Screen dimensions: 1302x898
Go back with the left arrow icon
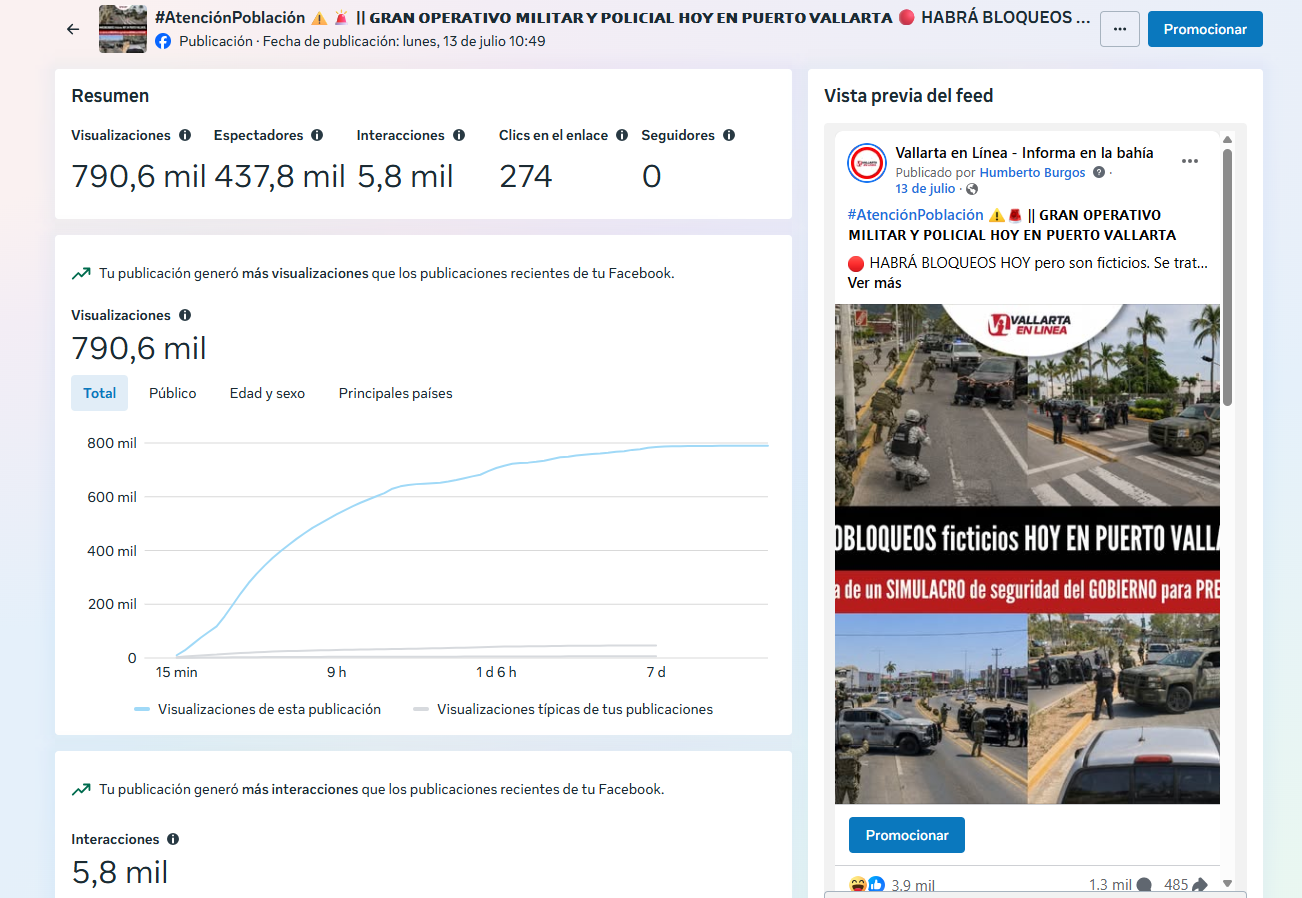pyautogui.click(x=72, y=29)
